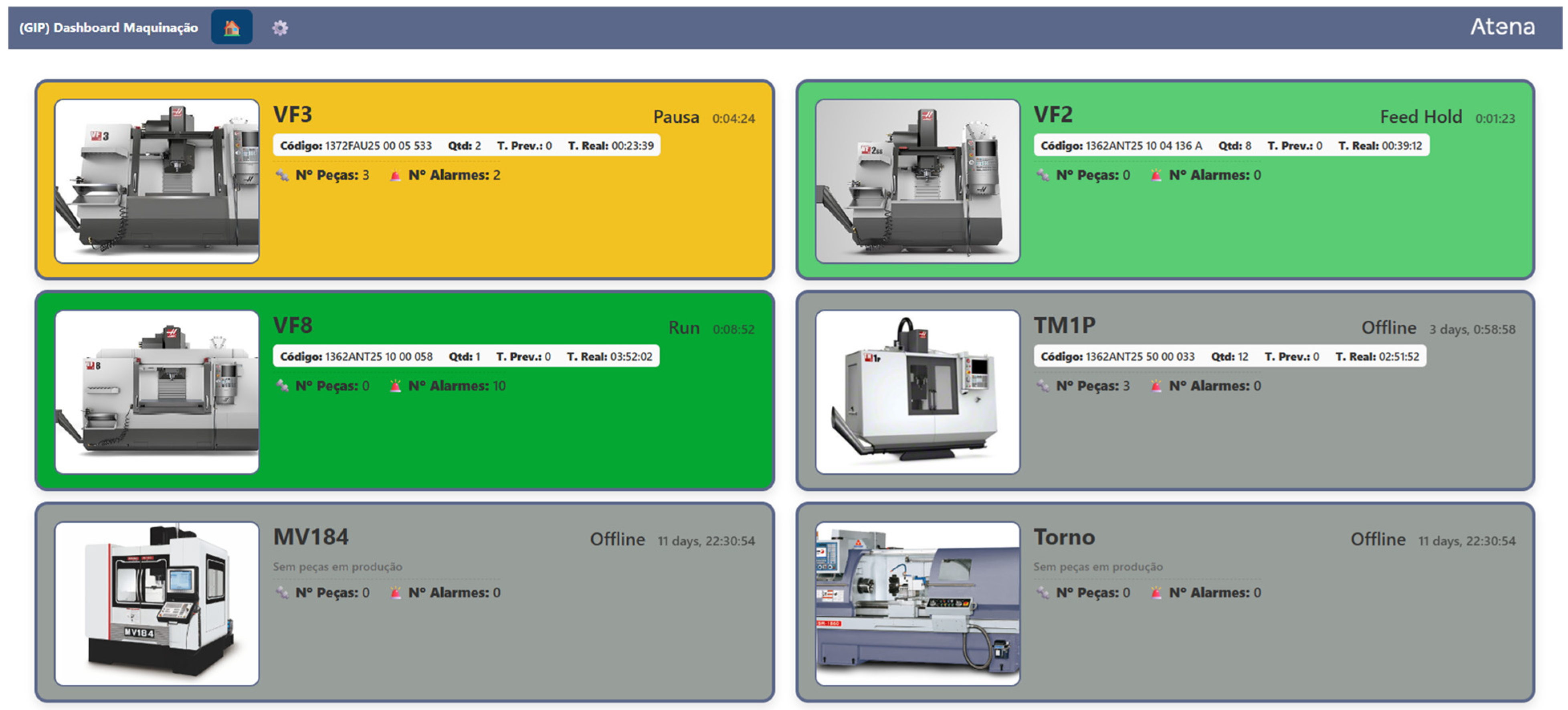Open the VF3 machine photo
This screenshot has width=1568, height=710.
click(156, 181)
